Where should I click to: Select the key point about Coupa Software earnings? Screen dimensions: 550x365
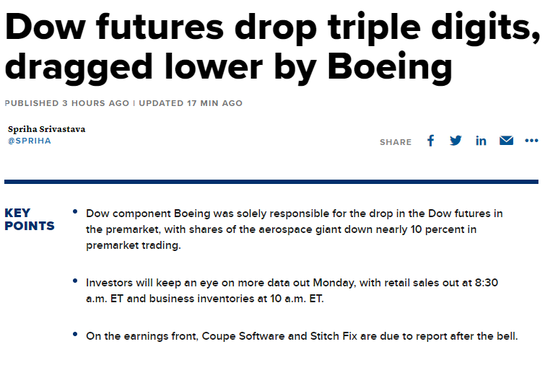tap(302, 336)
